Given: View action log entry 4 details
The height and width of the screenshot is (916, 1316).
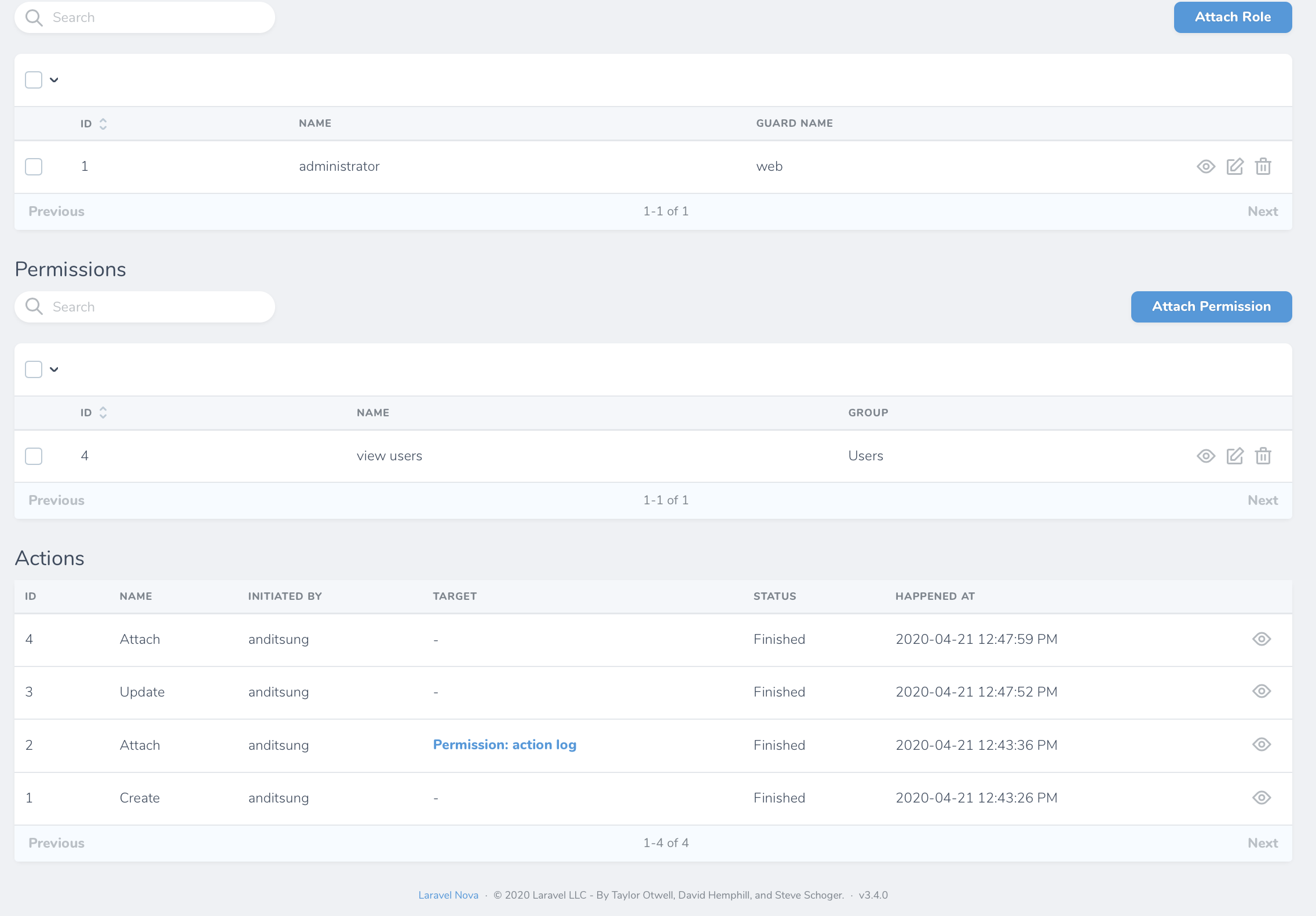Looking at the screenshot, I should [1261, 639].
